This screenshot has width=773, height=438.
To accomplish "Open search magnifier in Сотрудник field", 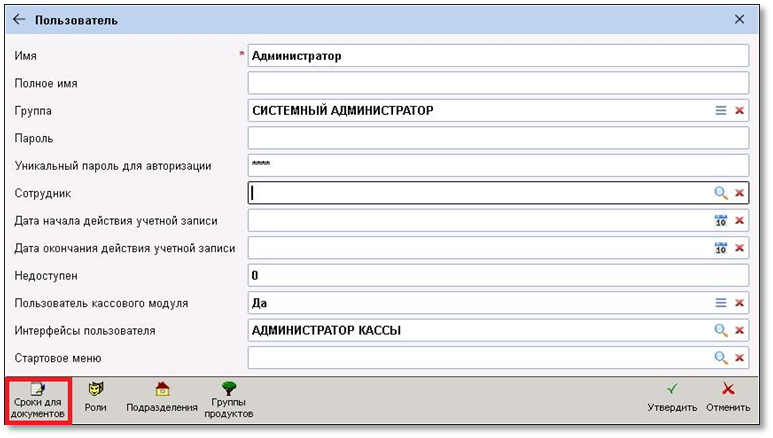I will pyautogui.click(x=720, y=193).
